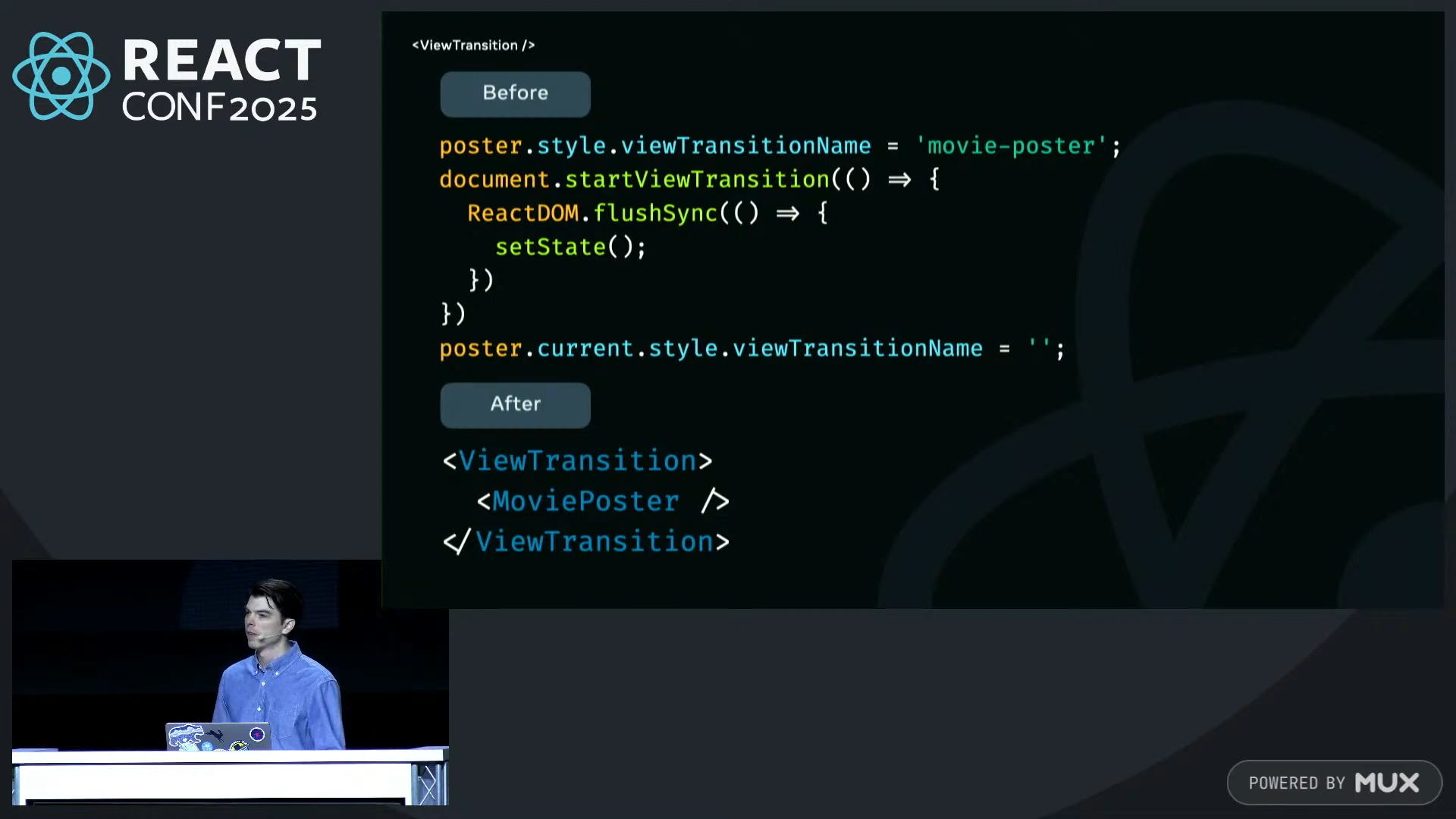Image resolution: width=1456 pixels, height=819 pixels.
Task: Click the After label button
Action: point(515,404)
